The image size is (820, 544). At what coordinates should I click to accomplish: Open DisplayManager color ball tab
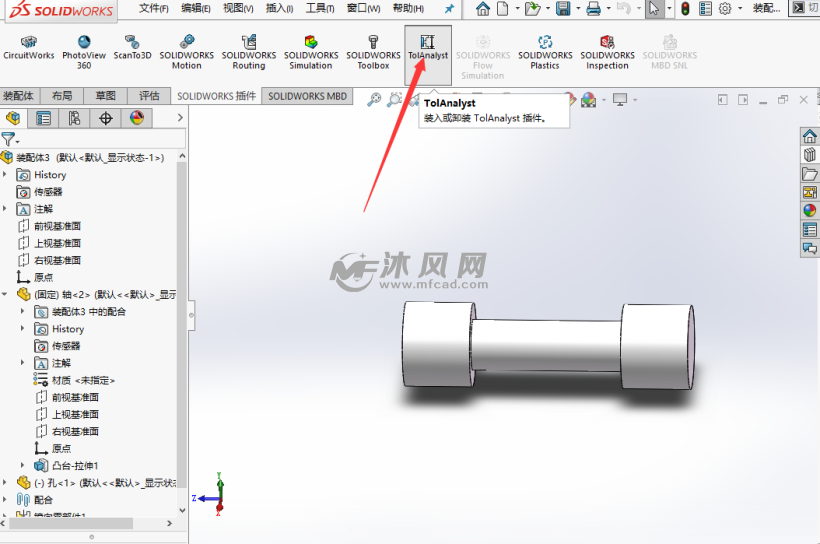pos(136,118)
